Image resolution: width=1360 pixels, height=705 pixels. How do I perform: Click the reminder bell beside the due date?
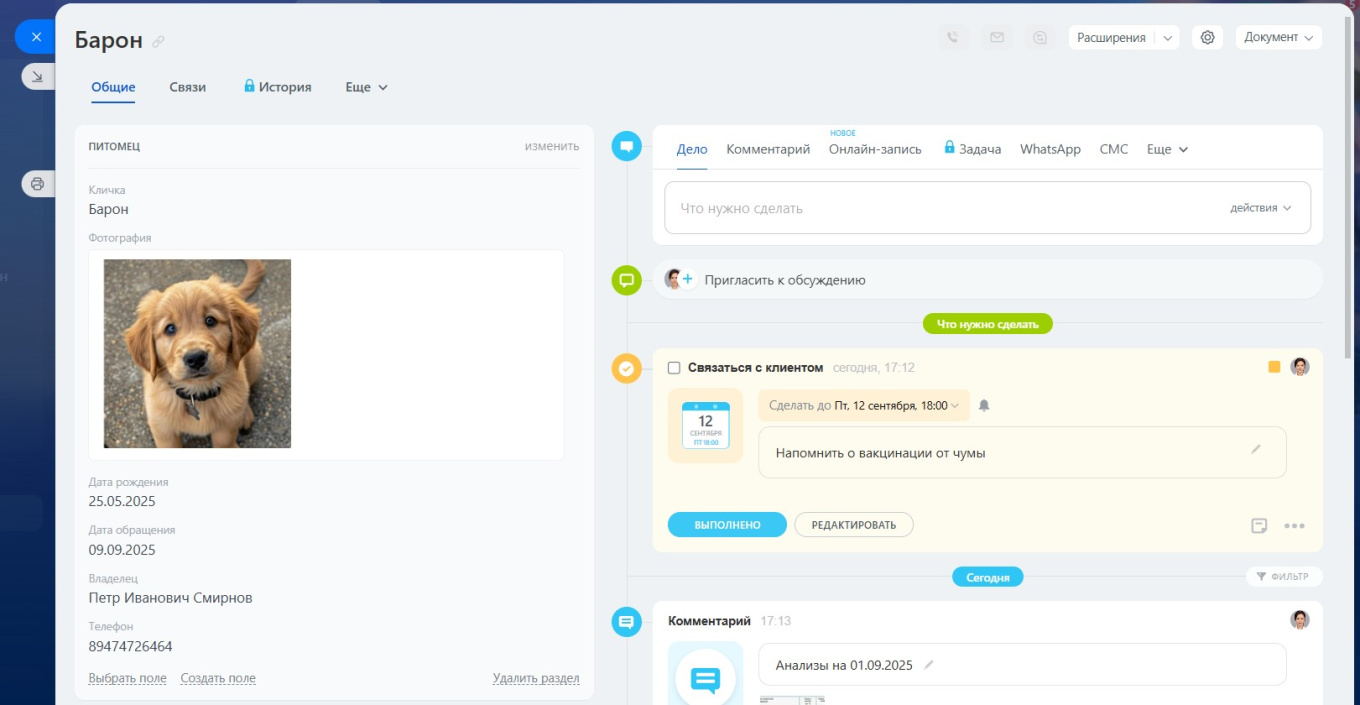pyautogui.click(x=984, y=405)
